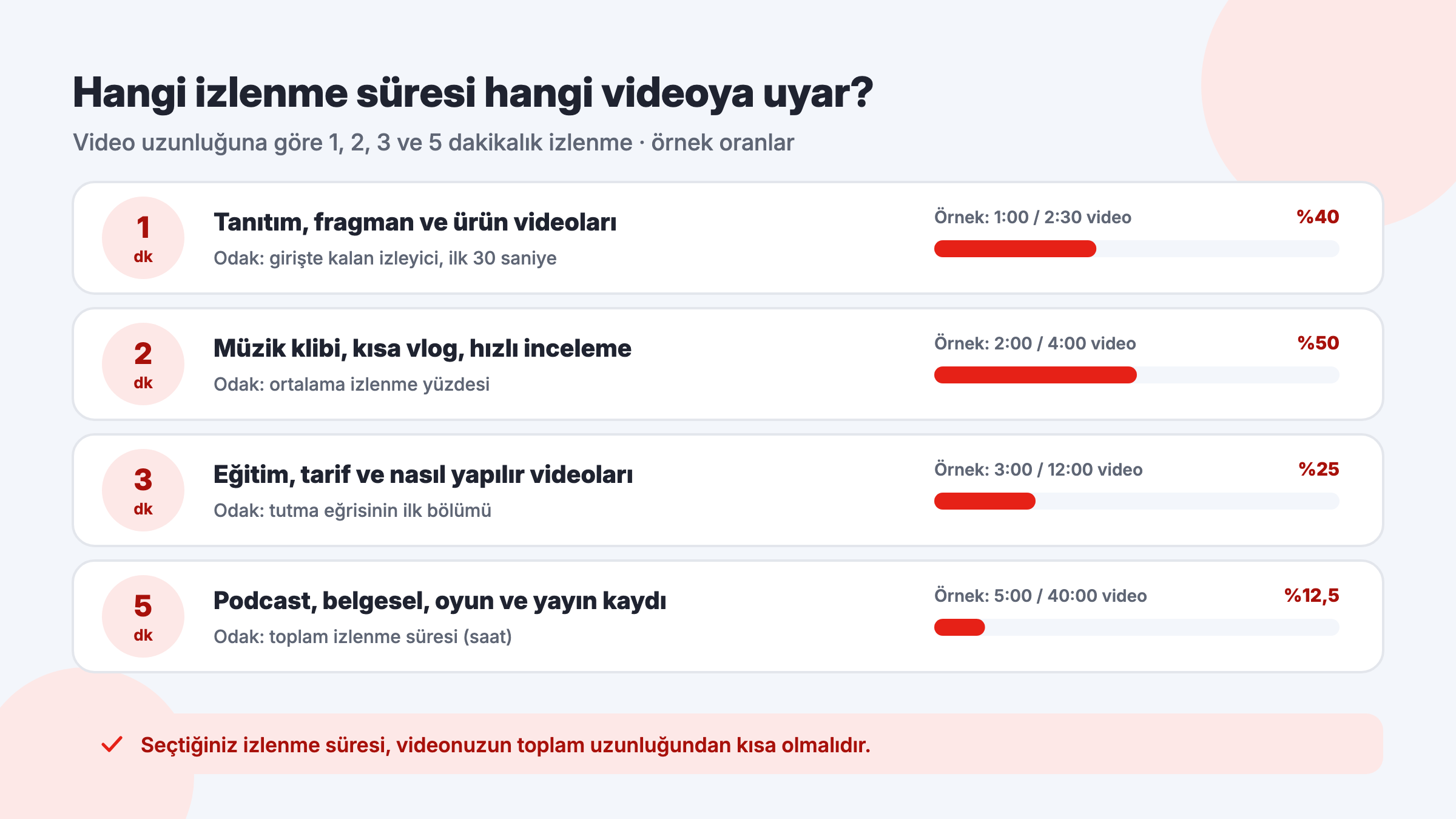
Task: Click the %50 percentage value
Action: pyautogui.click(x=1318, y=343)
